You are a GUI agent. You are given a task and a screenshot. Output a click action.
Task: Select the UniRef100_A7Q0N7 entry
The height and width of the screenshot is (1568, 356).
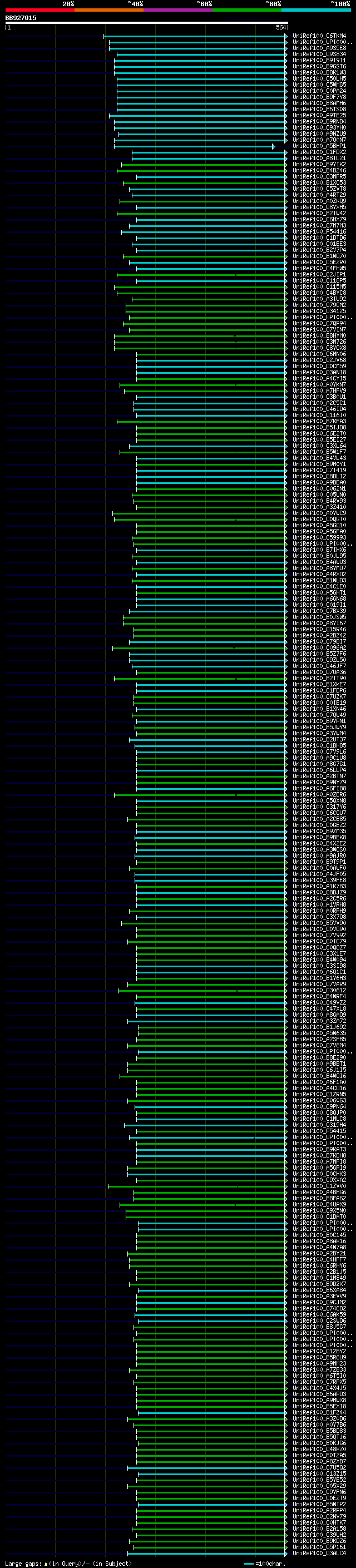319,140
